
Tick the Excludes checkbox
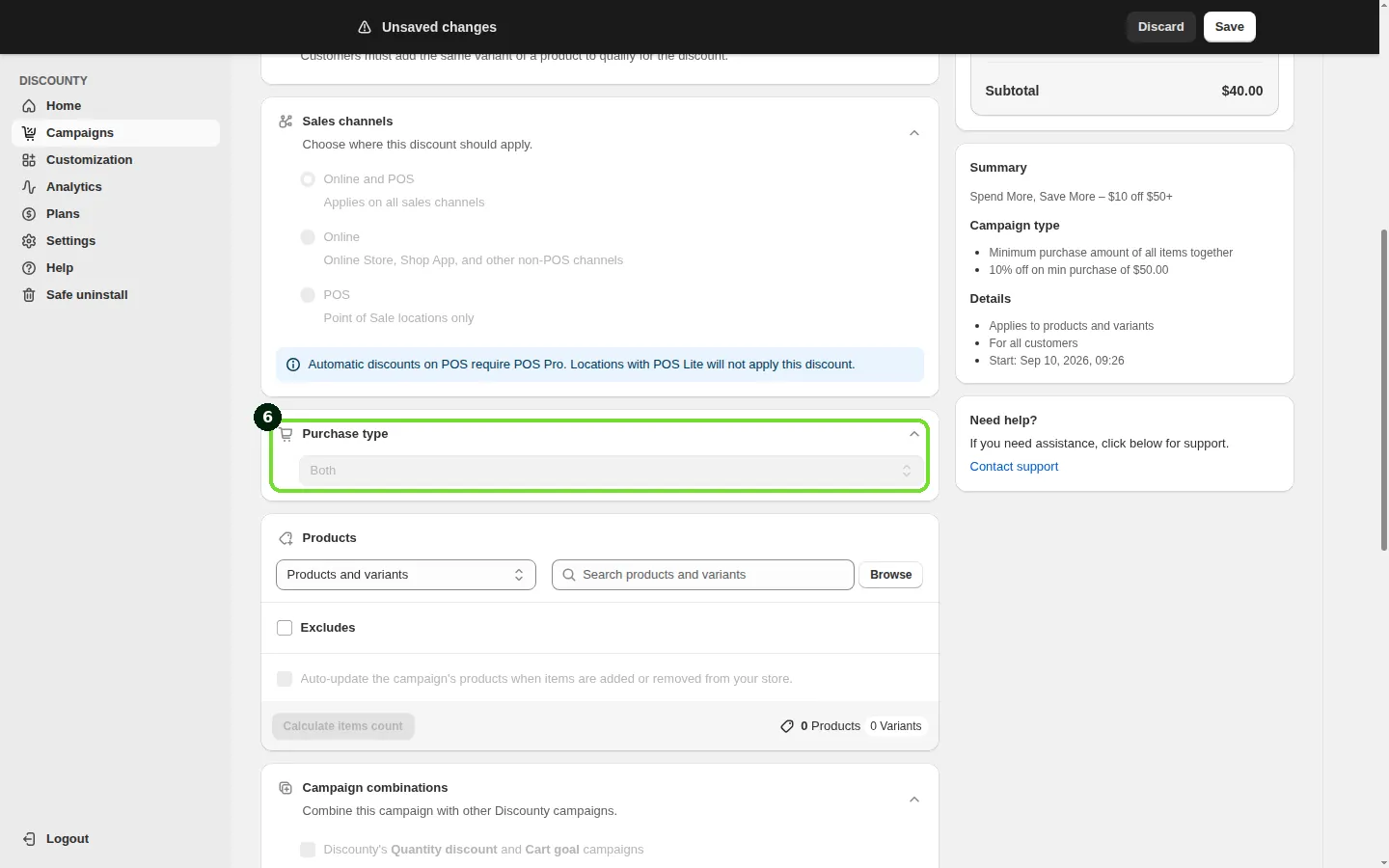click(285, 628)
